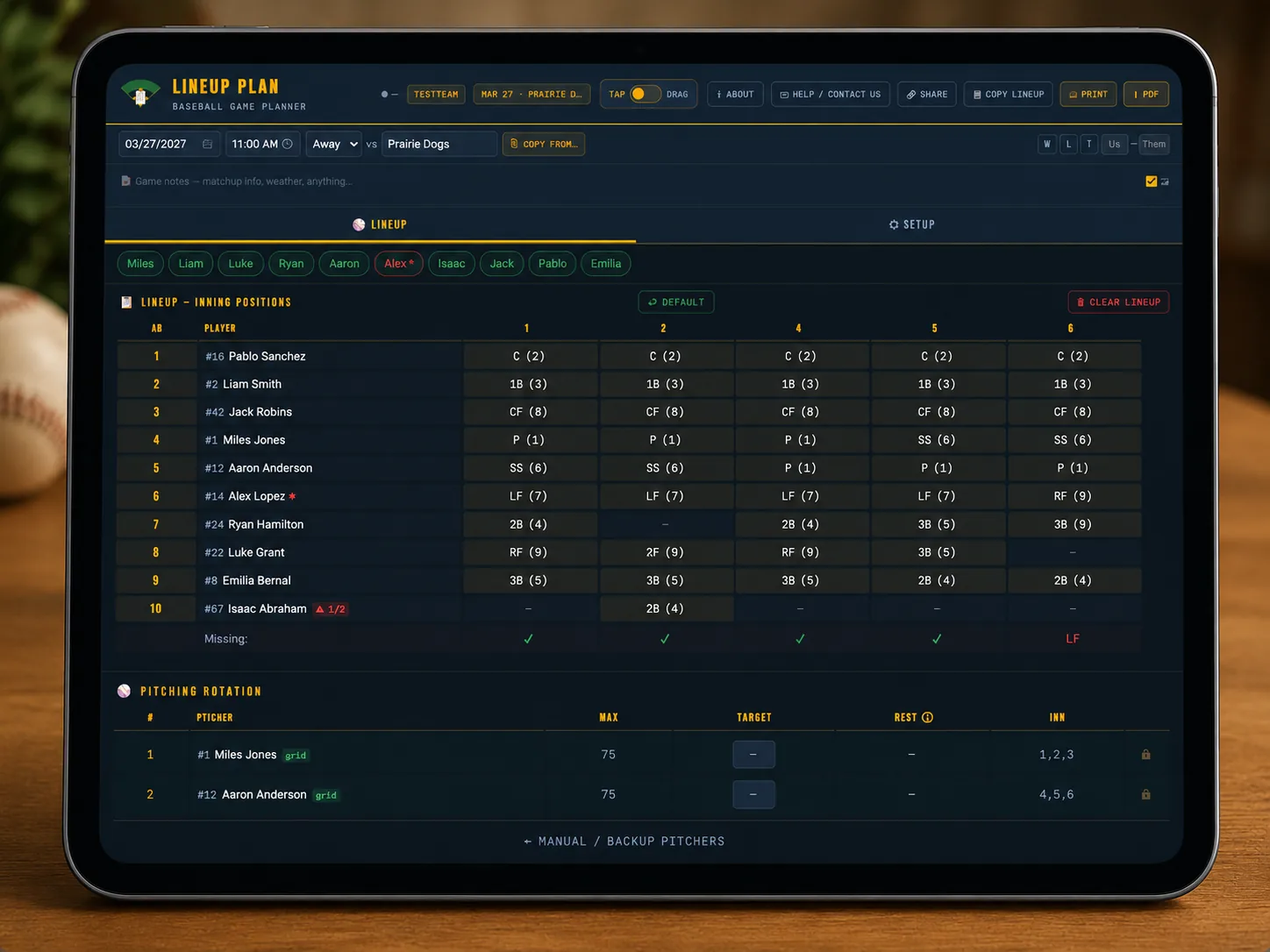Open Help / Contact Us
This screenshot has height=952, width=1270.
click(831, 94)
